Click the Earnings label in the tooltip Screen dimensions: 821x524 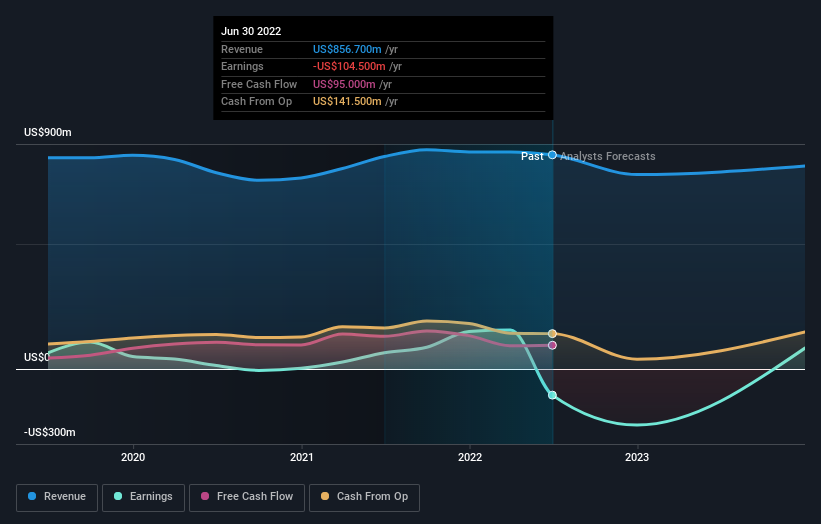[x=242, y=66]
